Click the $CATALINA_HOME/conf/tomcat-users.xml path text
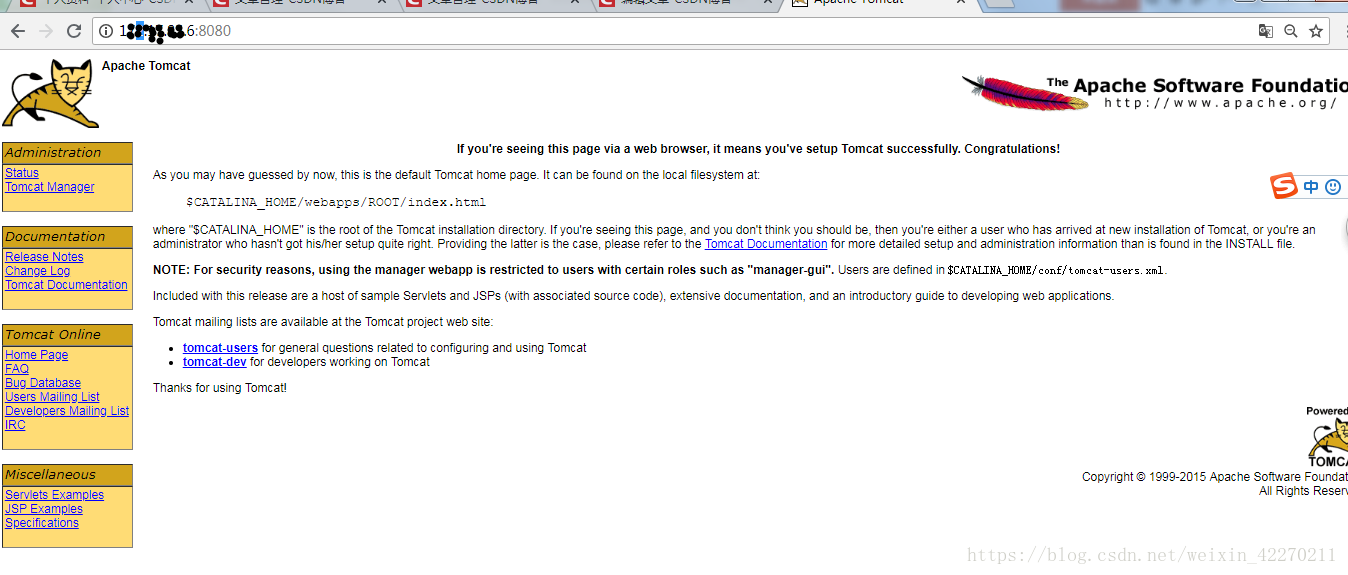1348x575 pixels. point(1056,270)
